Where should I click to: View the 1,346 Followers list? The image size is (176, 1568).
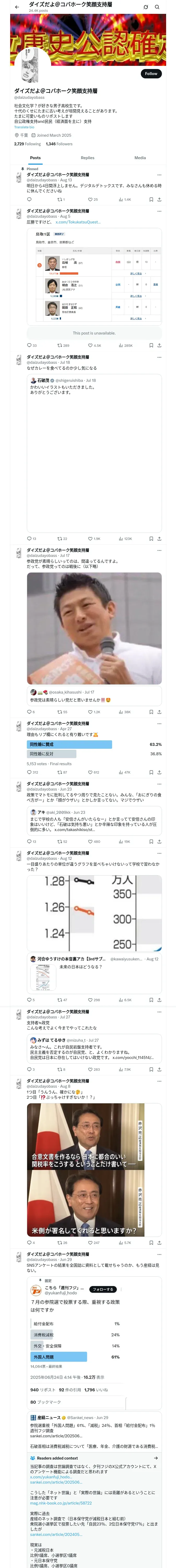(x=59, y=144)
